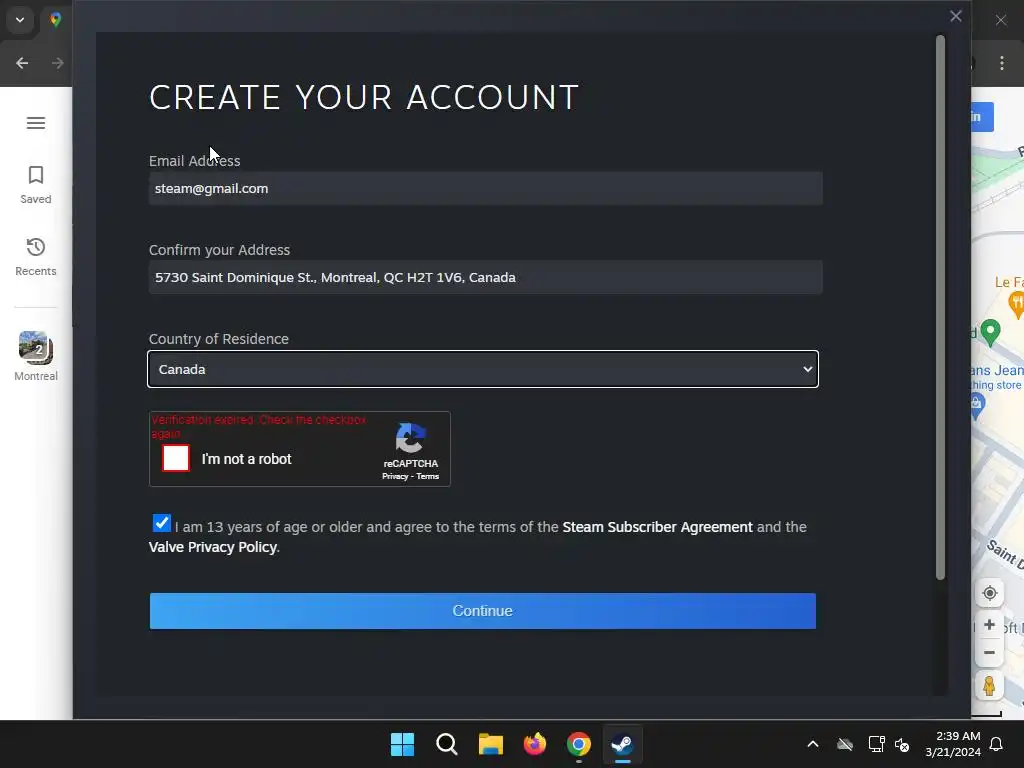Check the I'm not a robot checkbox
The image size is (1024, 768).
click(176, 458)
